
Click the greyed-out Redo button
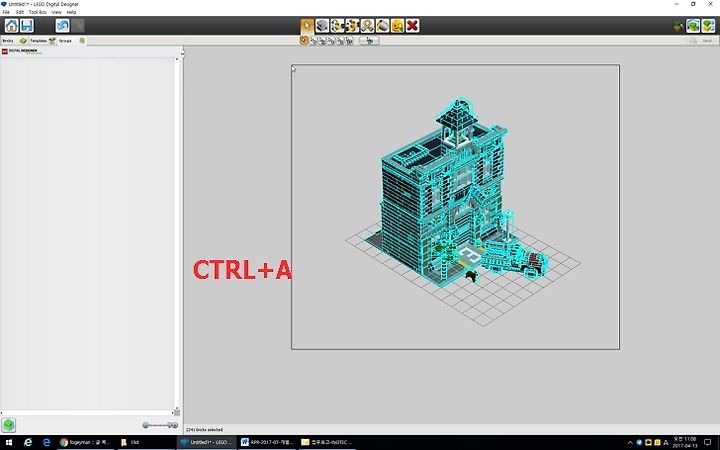click(x=78, y=26)
